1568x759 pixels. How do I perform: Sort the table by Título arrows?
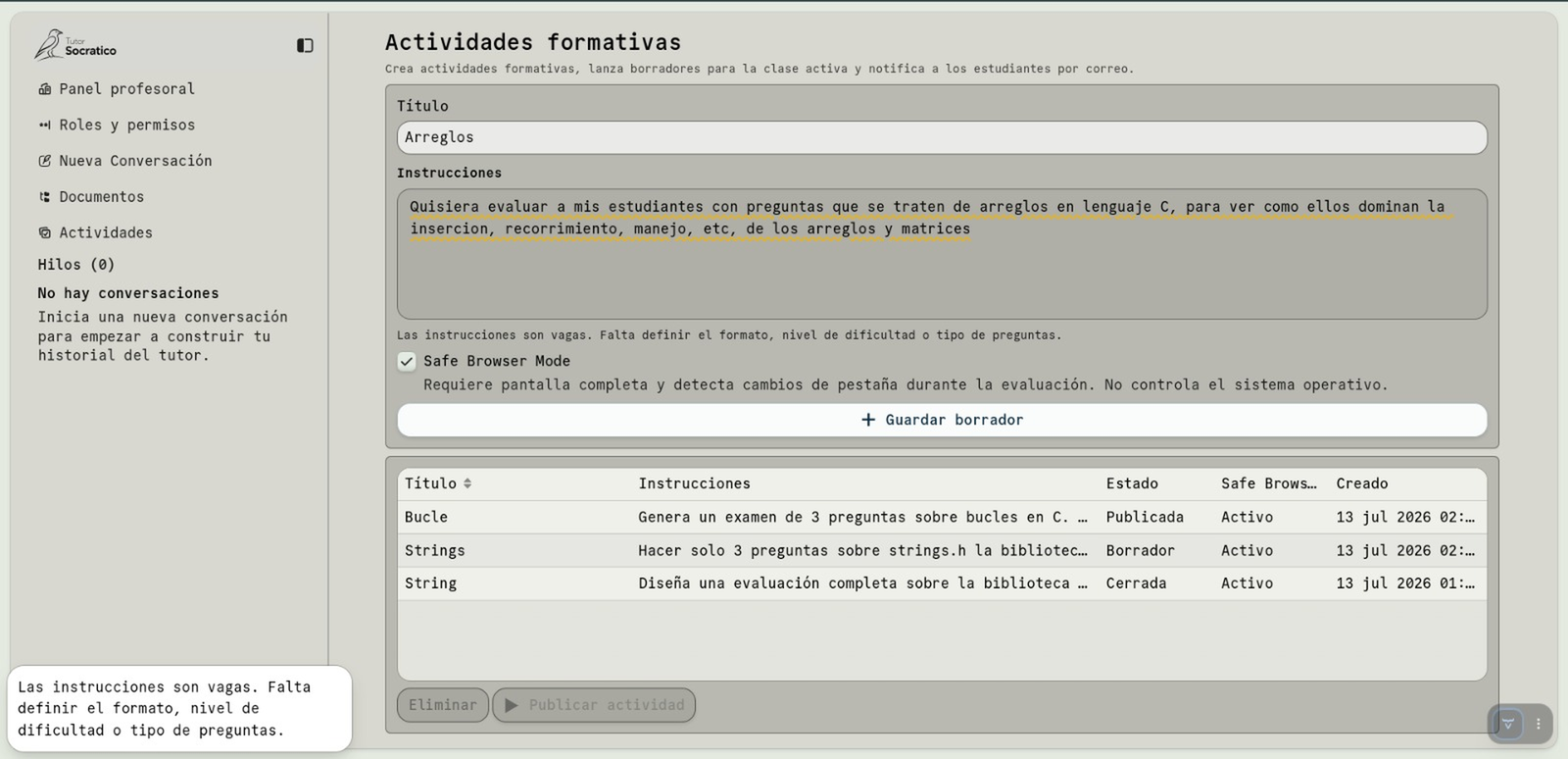(x=467, y=483)
